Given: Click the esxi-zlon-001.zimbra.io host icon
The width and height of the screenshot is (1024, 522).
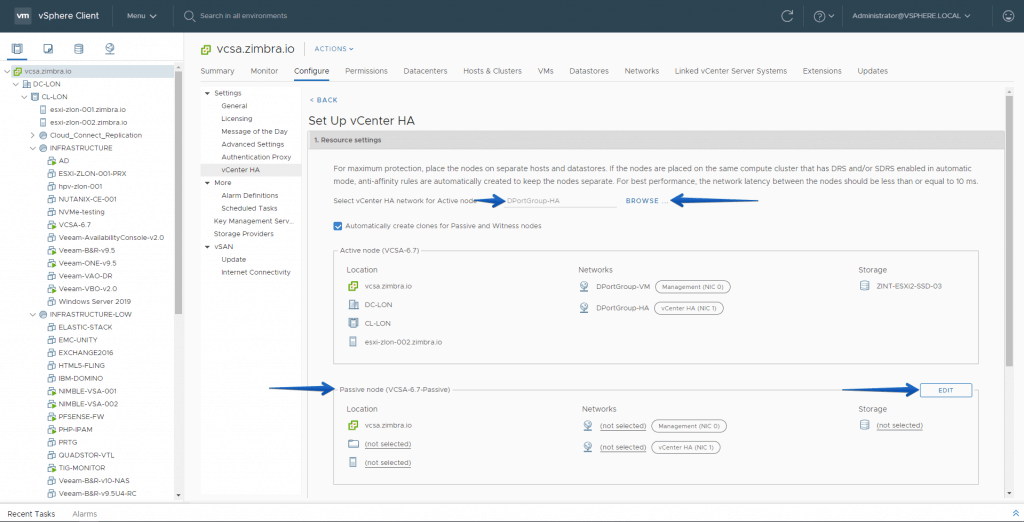Looking at the screenshot, I should [x=44, y=110].
